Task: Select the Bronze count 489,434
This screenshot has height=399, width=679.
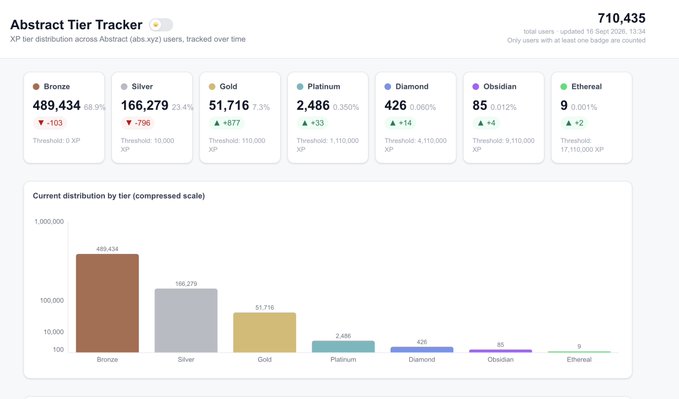Action: (57, 105)
